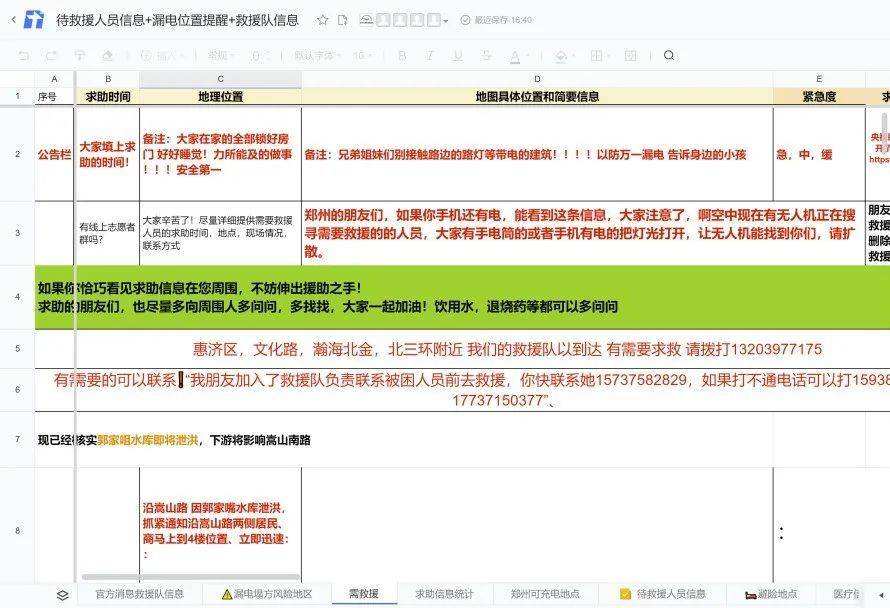Star this document as a favorite
This screenshot has width=890, height=608.
coord(322,20)
